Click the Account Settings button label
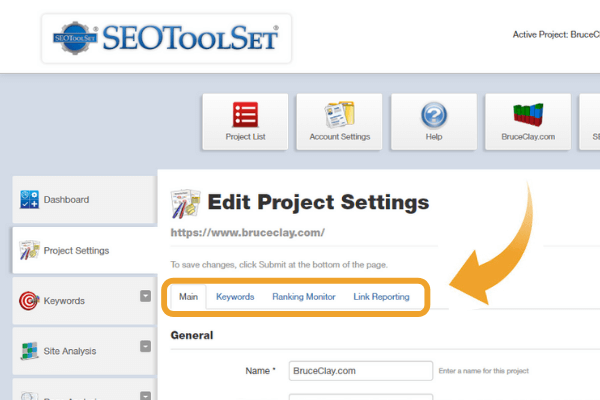The height and width of the screenshot is (400, 600). point(340,137)
